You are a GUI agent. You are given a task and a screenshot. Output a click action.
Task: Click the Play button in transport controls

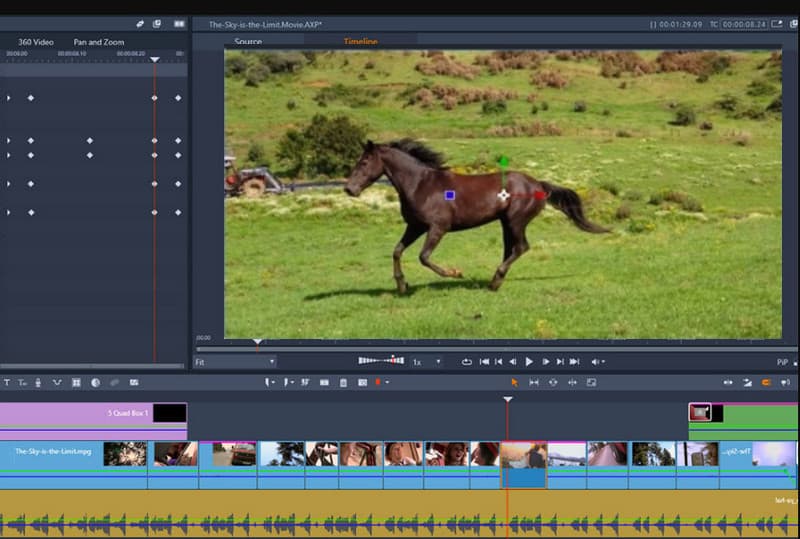pyautogui.click(x=529, y=361)
